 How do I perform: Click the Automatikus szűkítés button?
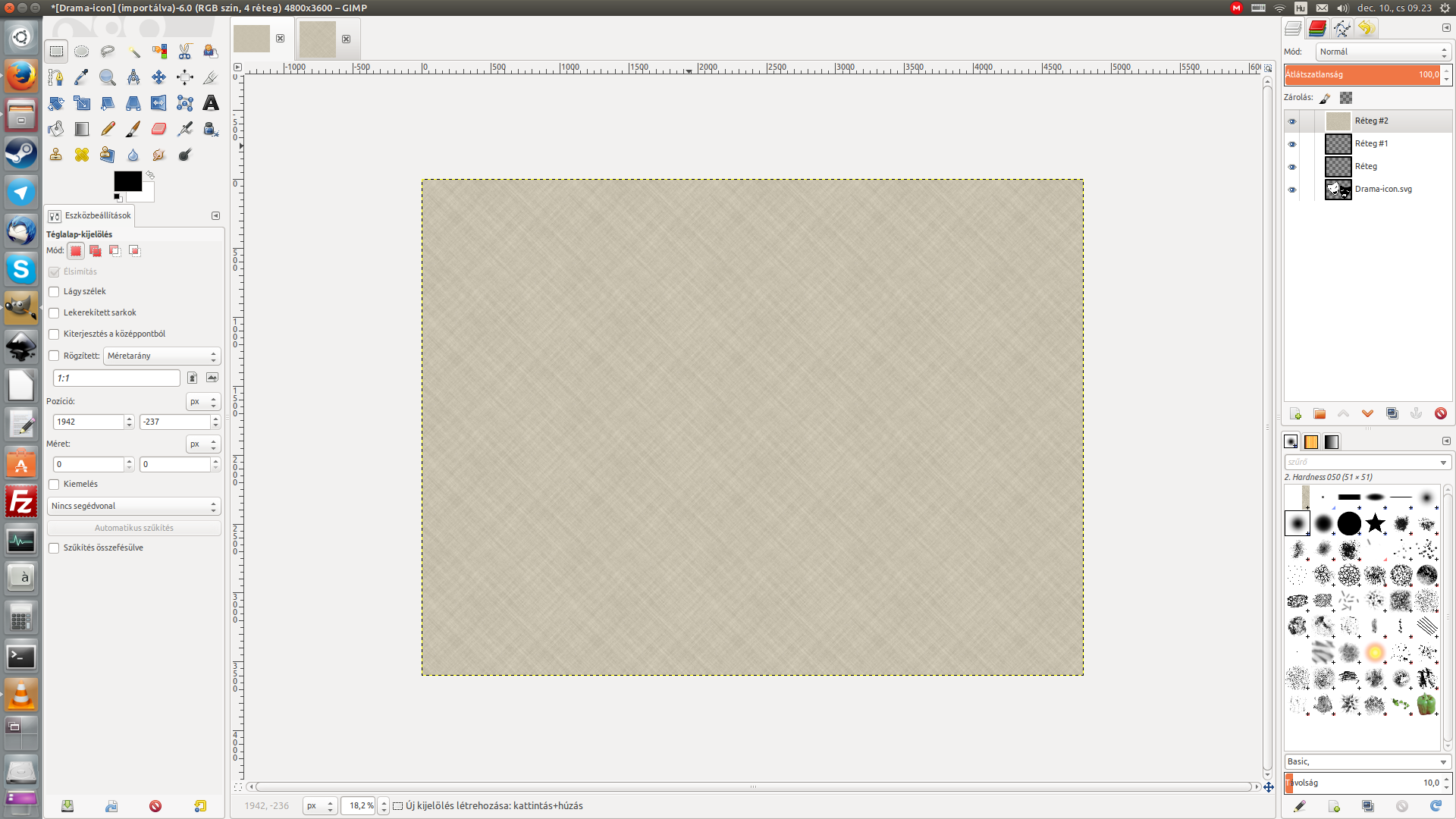[134, 528]
